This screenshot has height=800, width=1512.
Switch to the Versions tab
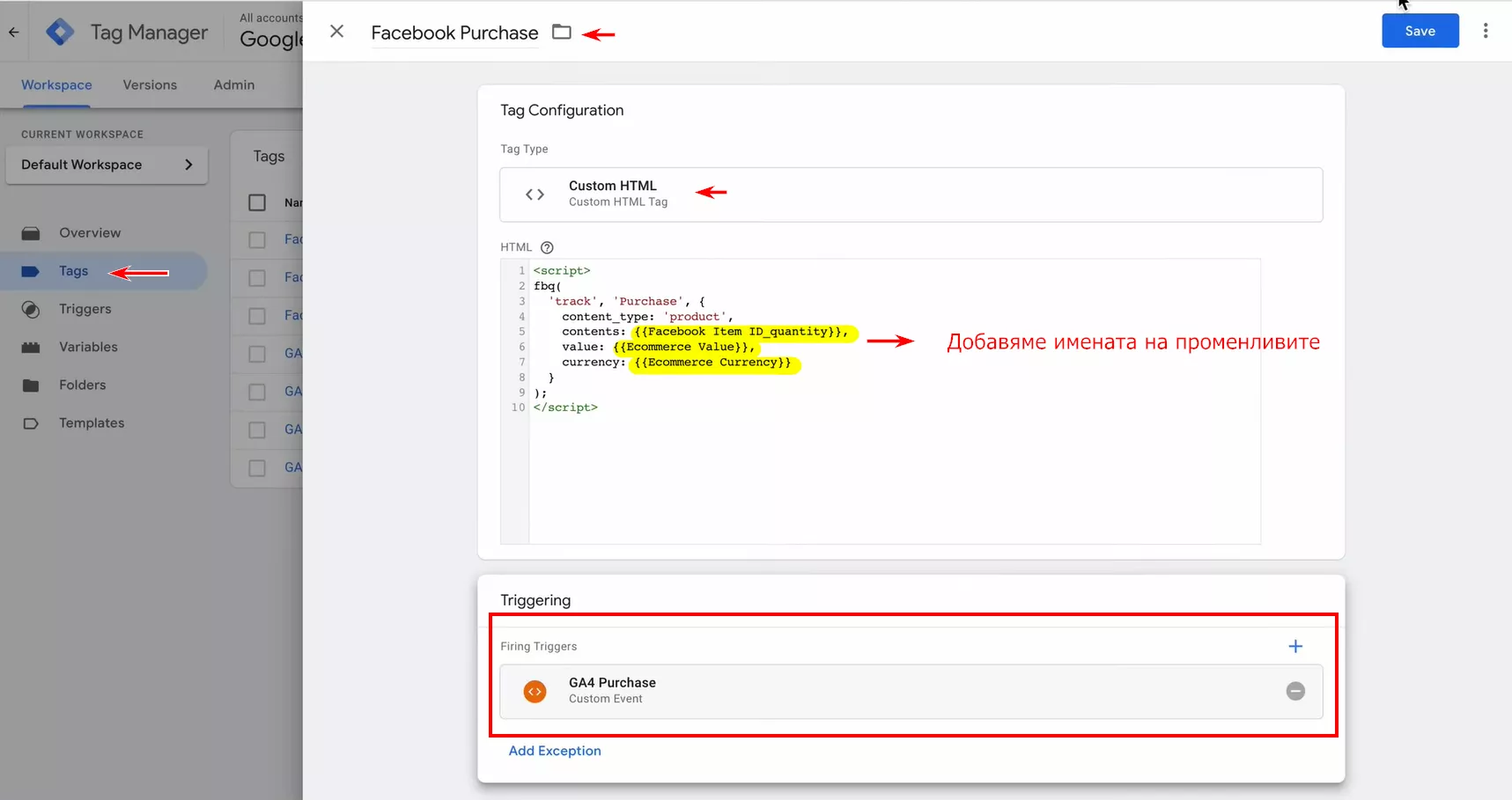[x=150, y=84]
